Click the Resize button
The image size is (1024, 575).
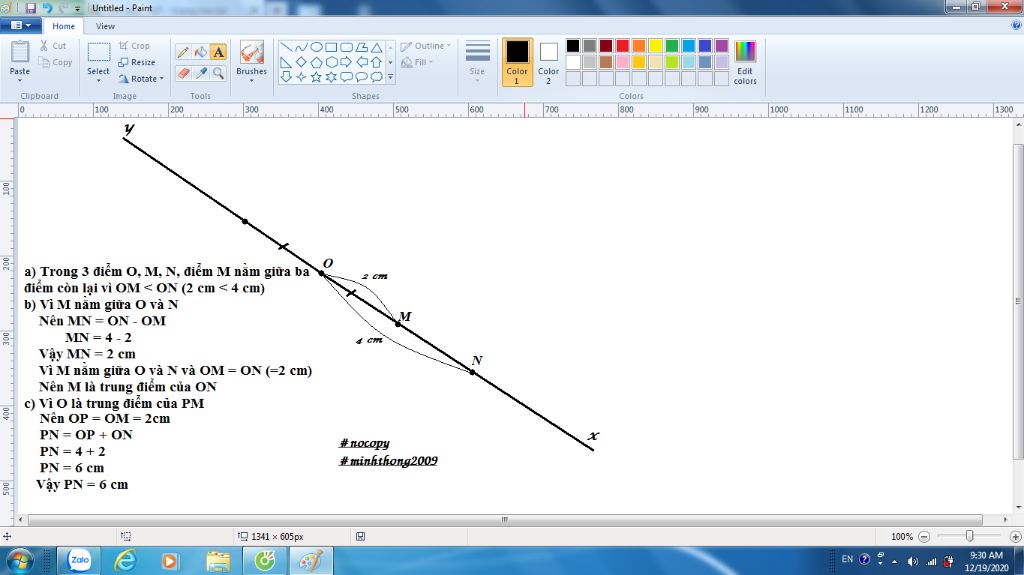coord(137,62)
